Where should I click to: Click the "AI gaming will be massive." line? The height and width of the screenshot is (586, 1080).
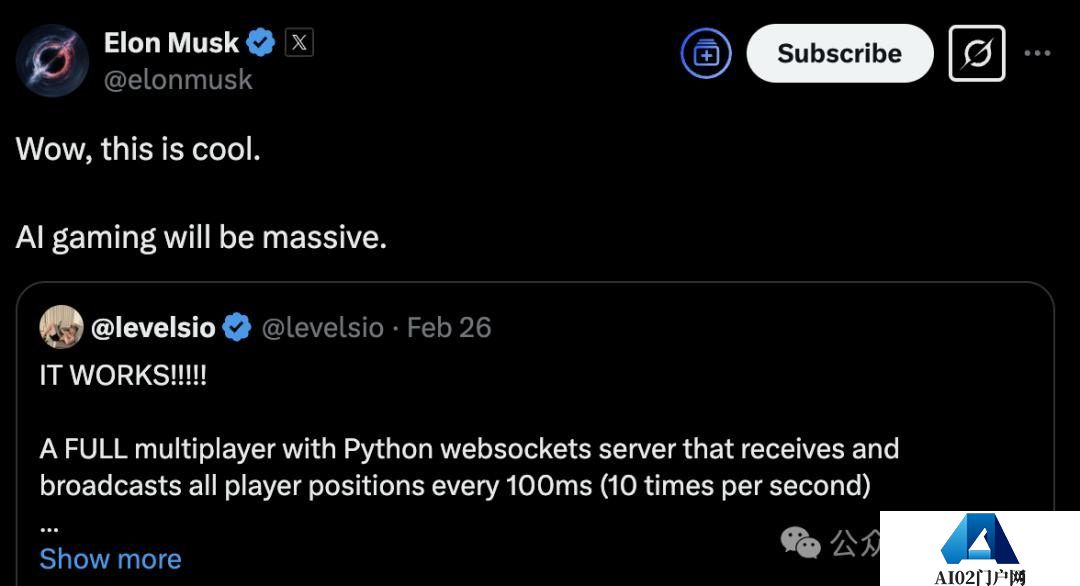coord(201,238)
